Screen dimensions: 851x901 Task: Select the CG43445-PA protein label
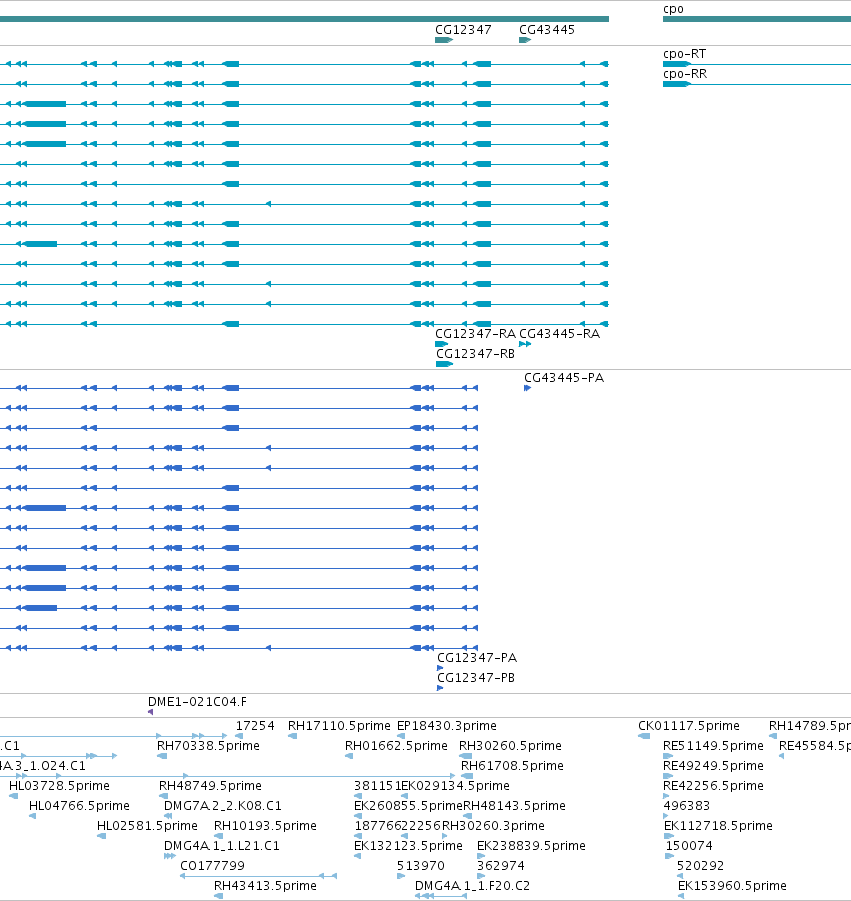pos(564,378)
